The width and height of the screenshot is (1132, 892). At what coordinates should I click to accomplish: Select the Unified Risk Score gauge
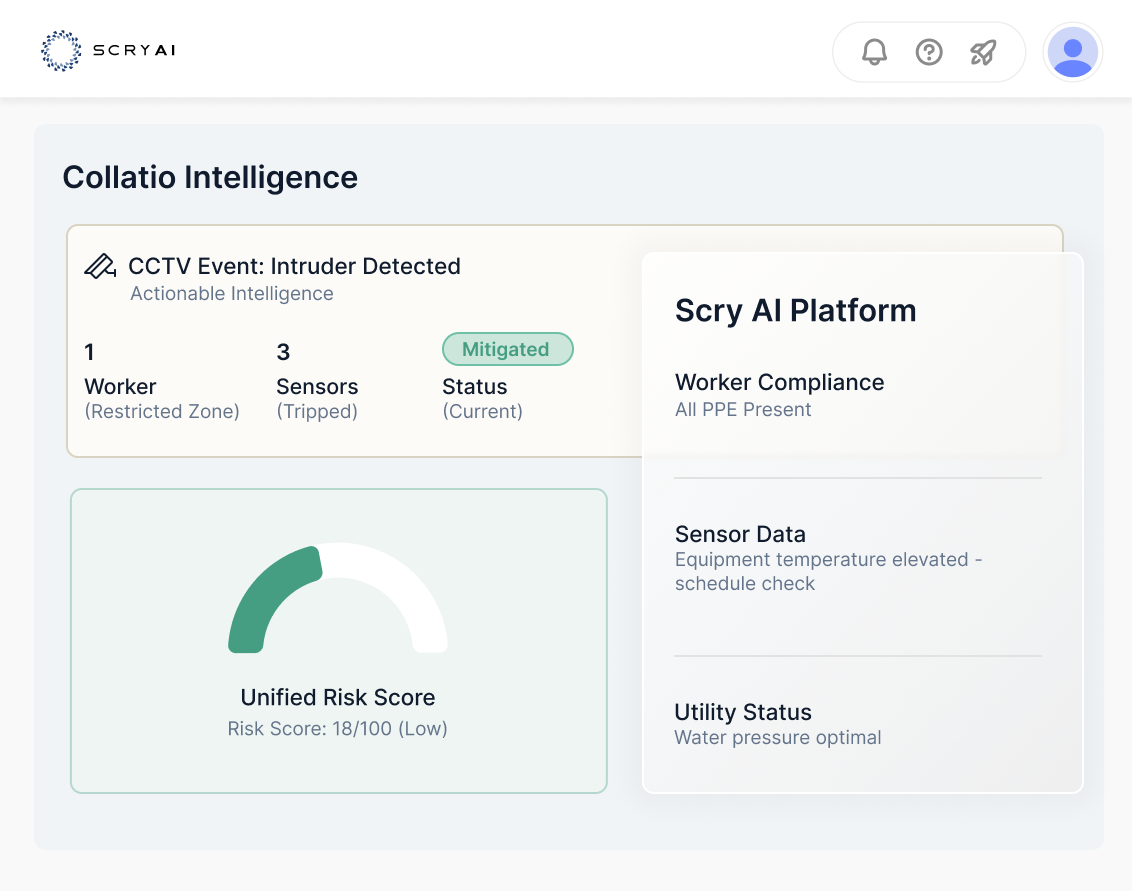pyautogui.click(x=338, y=598)
